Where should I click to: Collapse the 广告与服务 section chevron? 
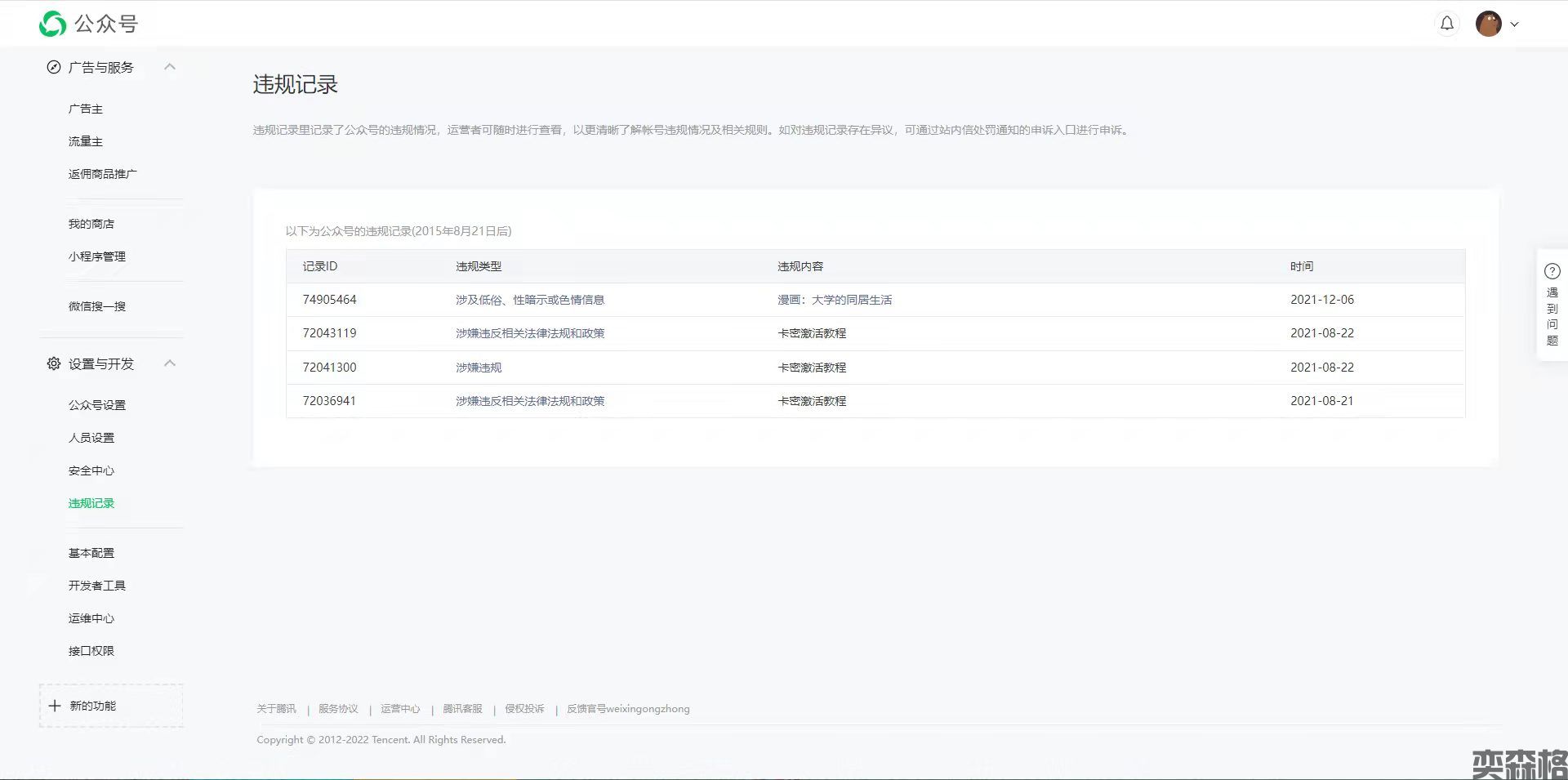point(170,67)
